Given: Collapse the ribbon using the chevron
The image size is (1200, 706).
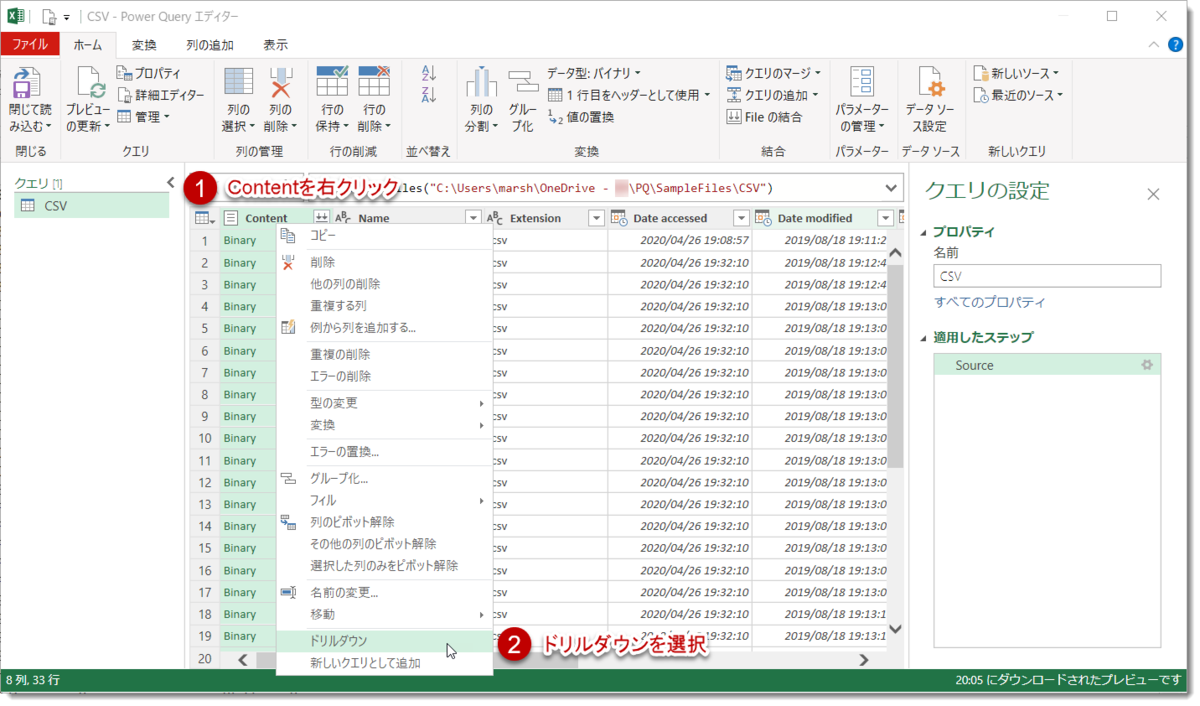Looking at the screenshot, I should (1153, 44).
